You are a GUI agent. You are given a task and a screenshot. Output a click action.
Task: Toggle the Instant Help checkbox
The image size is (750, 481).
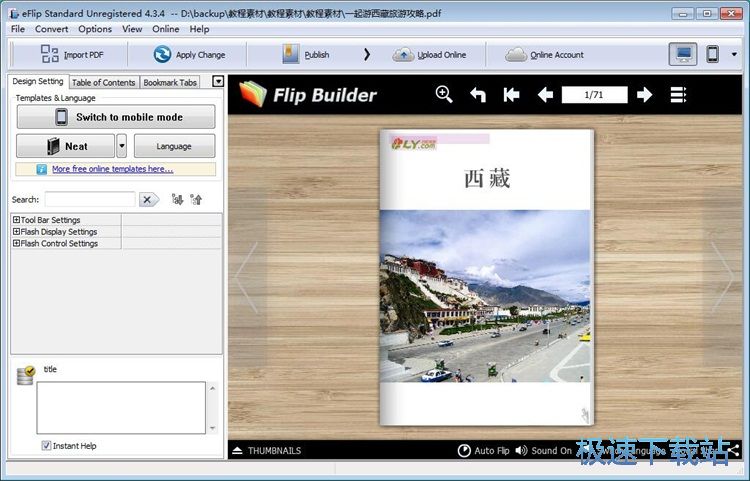pyautogui.click(x=47, y=446)
